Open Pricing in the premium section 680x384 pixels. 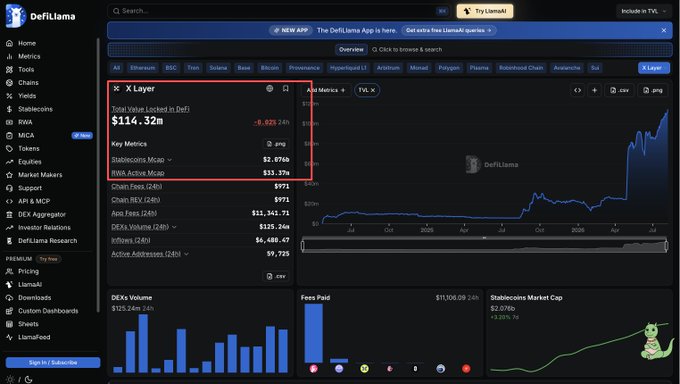23,271
